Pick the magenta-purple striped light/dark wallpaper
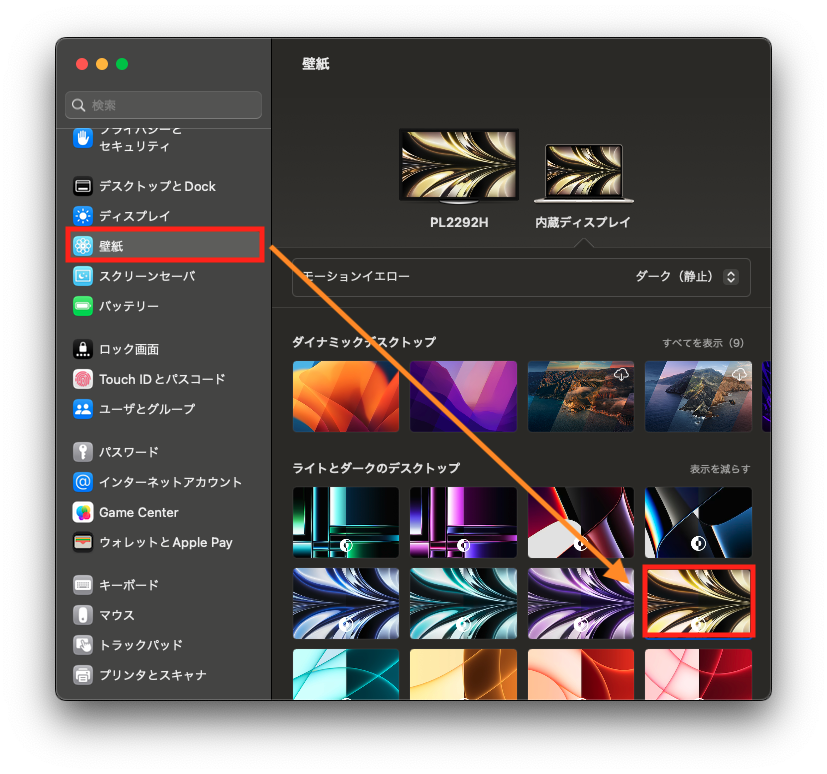This screenshot has width=827, height=774. (x=463, y=523)
